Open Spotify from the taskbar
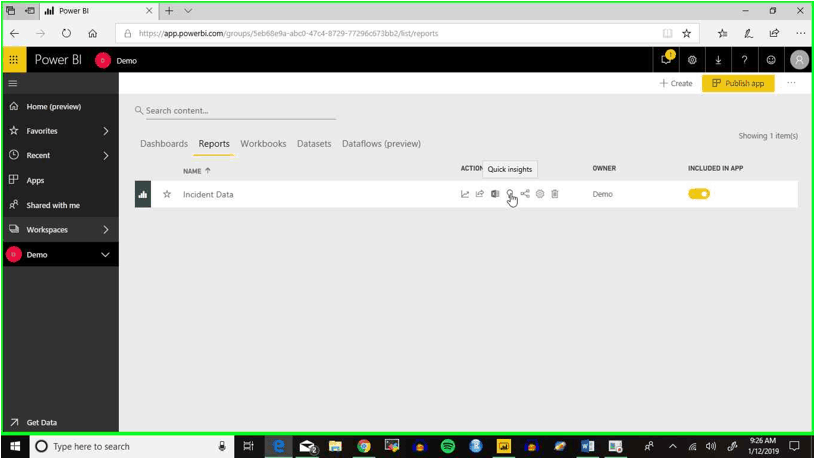 [448, 446]
